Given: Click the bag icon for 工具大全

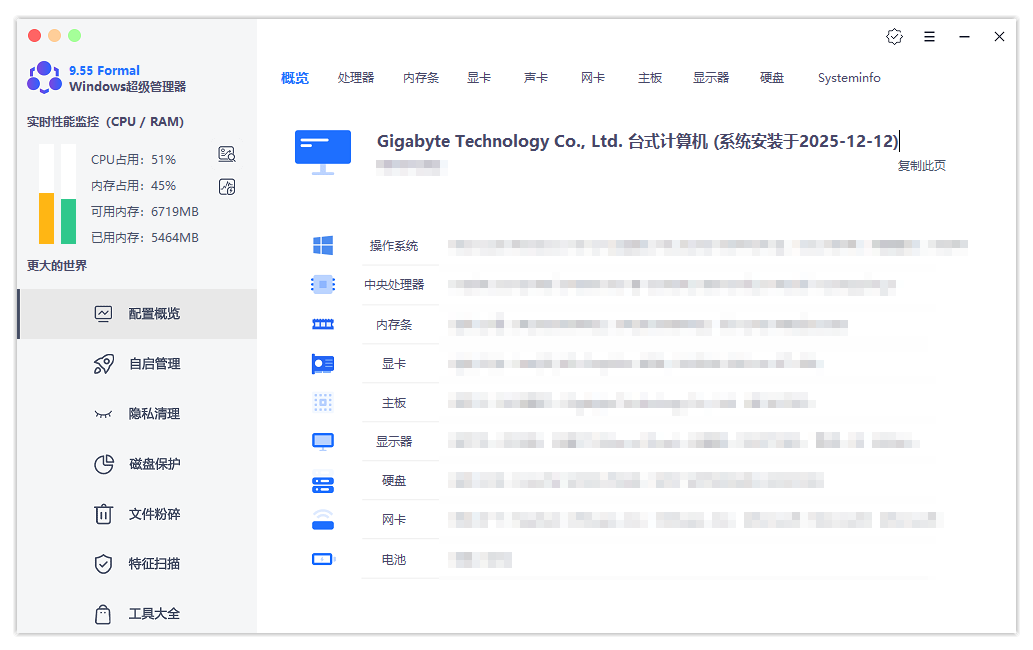Looking at the screenshot, I should (103, 614).
